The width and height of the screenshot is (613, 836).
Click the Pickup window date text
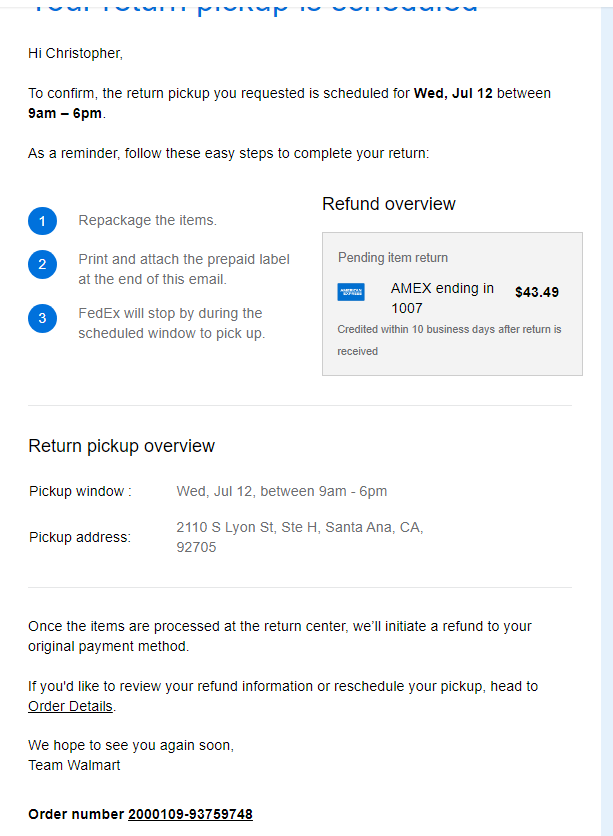pyautogui.click(x=281, y=491)
